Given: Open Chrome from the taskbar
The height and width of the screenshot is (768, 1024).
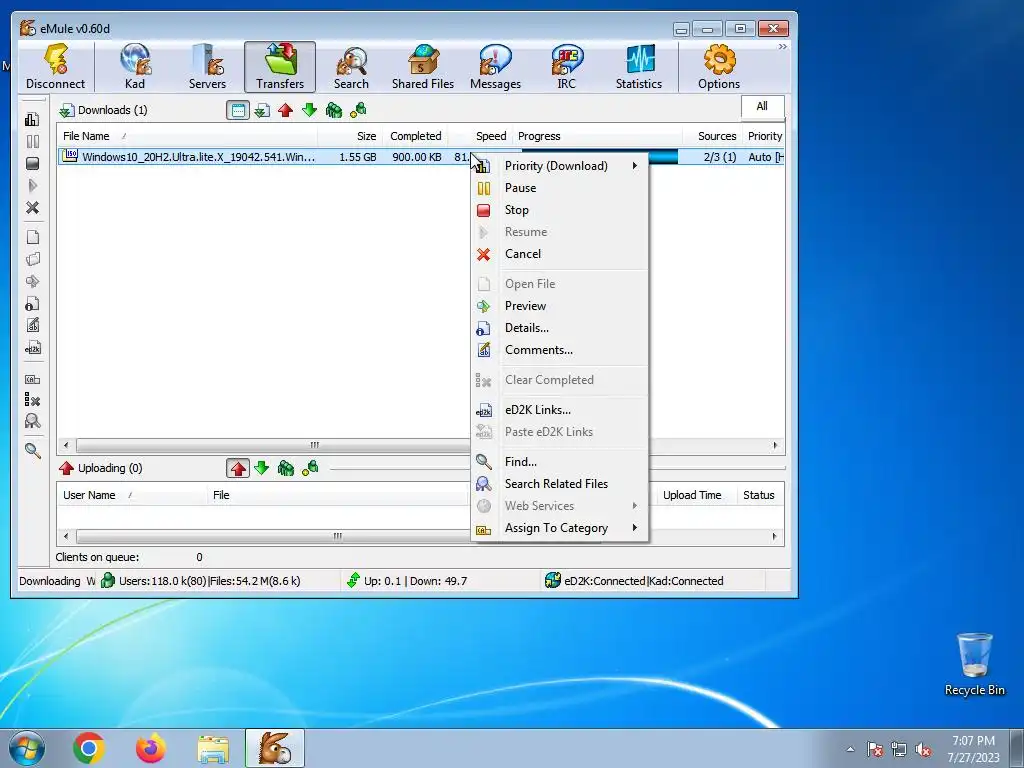Looking at the screenshot, I should pos(89,748).
